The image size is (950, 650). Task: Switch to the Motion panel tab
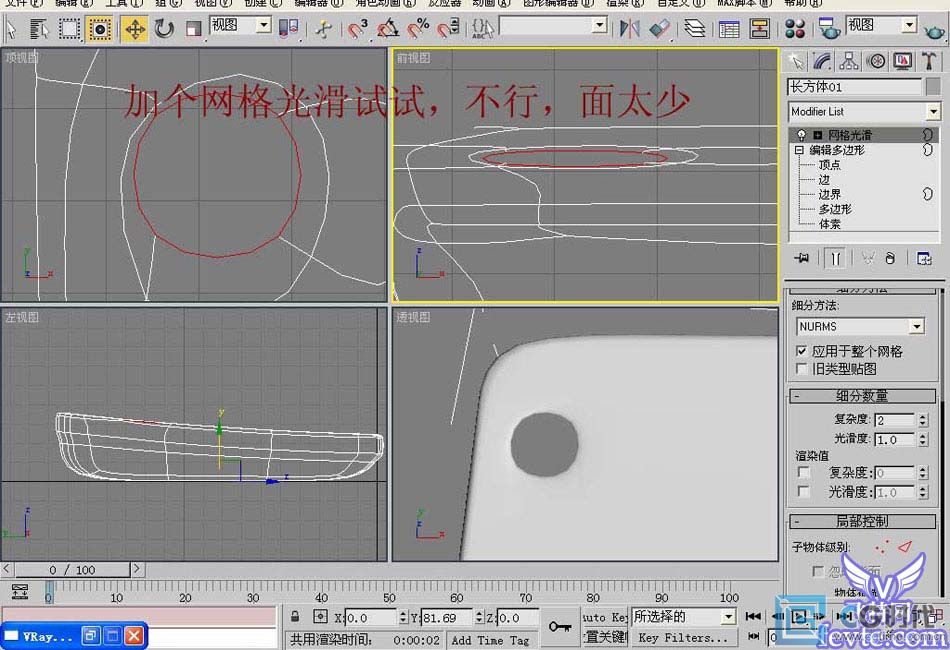point(876,61)
